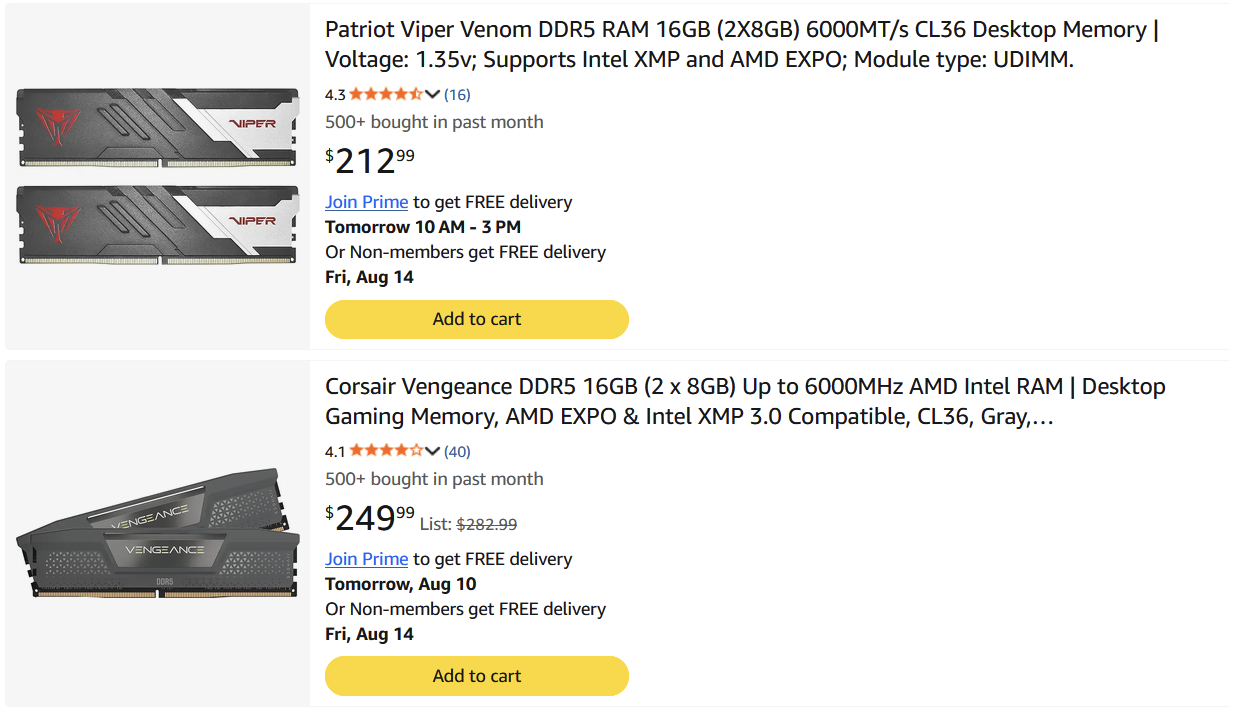Click the 4.1 rating number
This screenshot has width=1256, height=708.
(x=335, y=452)
